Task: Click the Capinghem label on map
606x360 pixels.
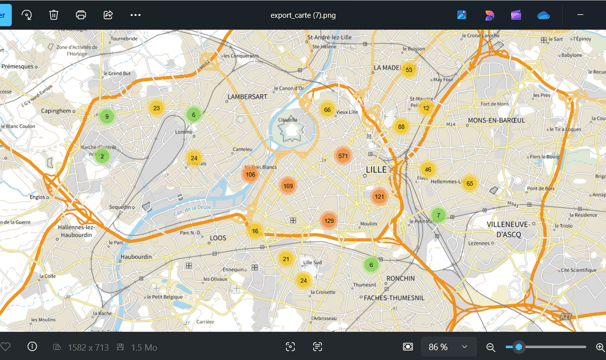Action: click(x=56, y=111)
